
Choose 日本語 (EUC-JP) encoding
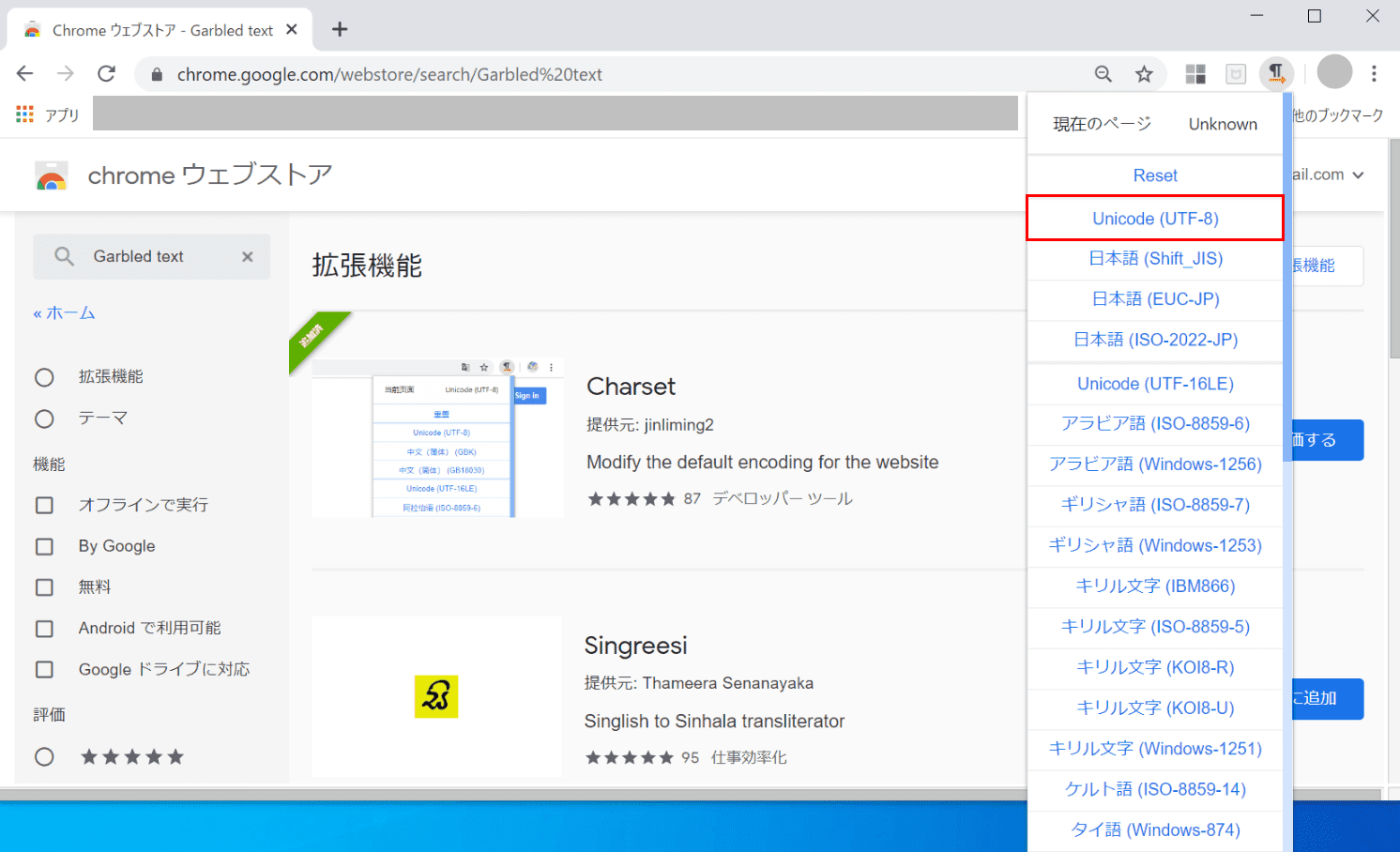tap(1155, 299)
